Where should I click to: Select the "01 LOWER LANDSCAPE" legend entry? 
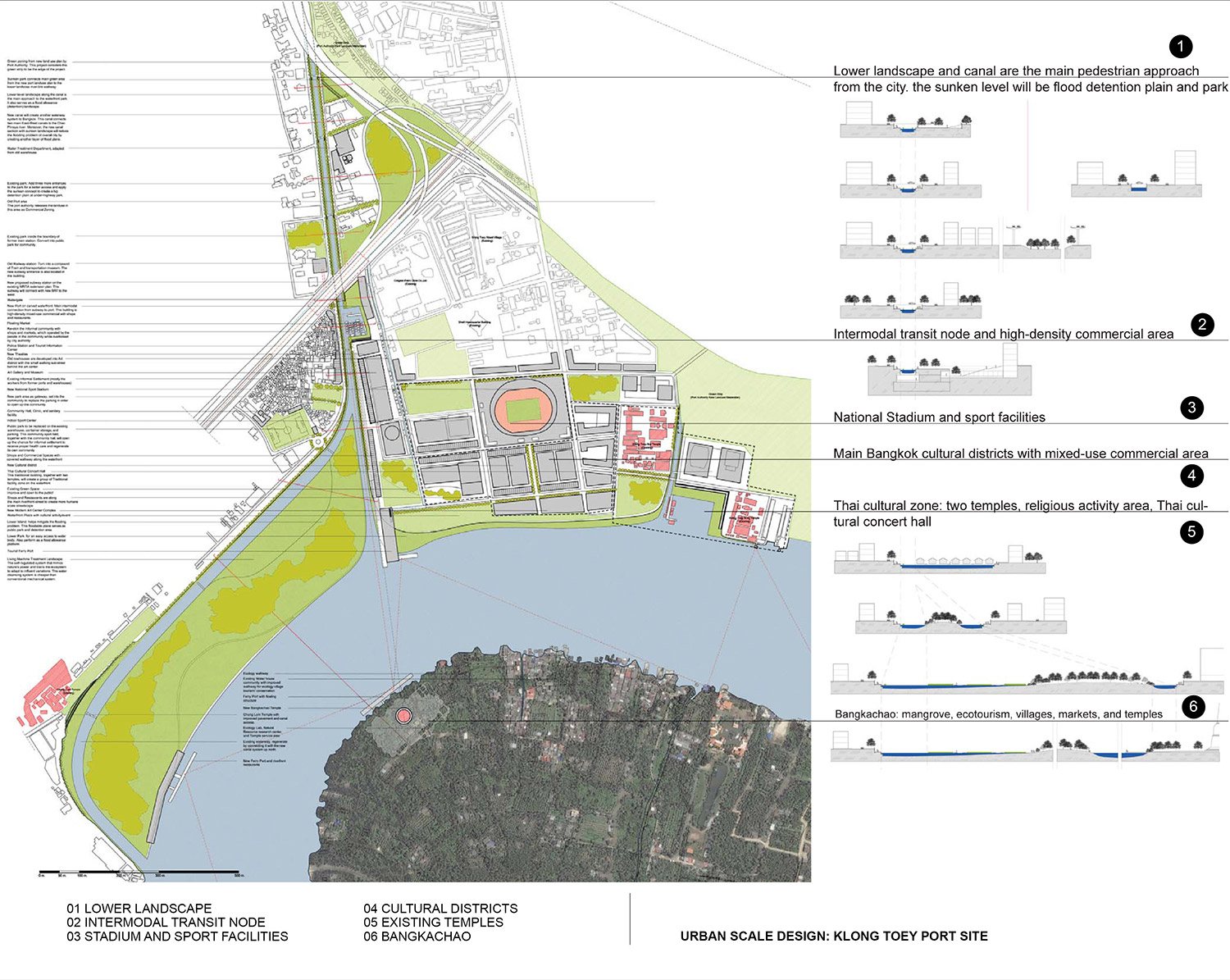139,909
